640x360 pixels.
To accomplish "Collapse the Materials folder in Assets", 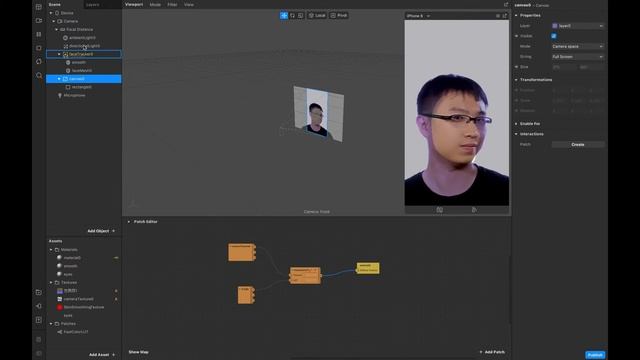I will [51, 249].
